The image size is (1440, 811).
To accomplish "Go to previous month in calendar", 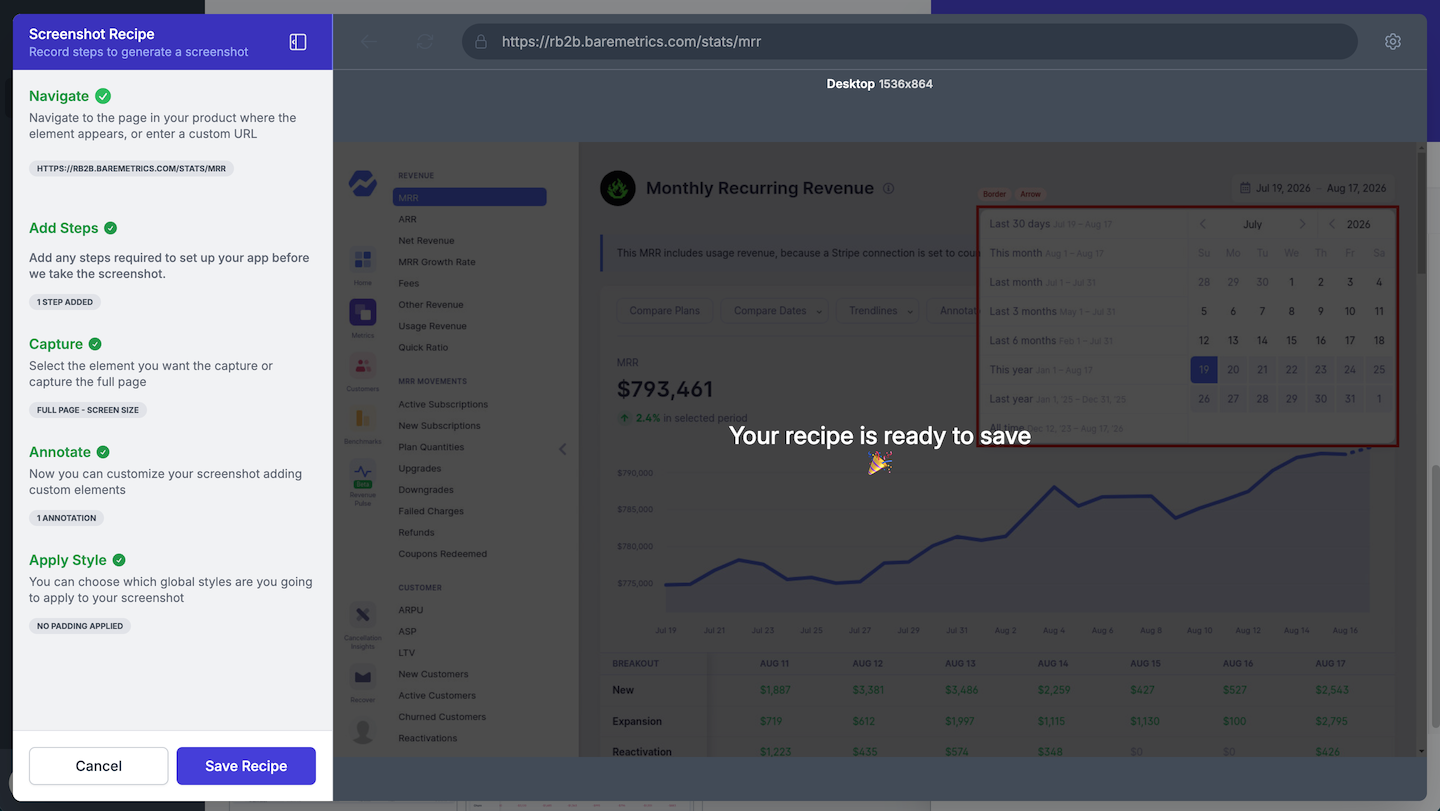I will (1203, 224).
